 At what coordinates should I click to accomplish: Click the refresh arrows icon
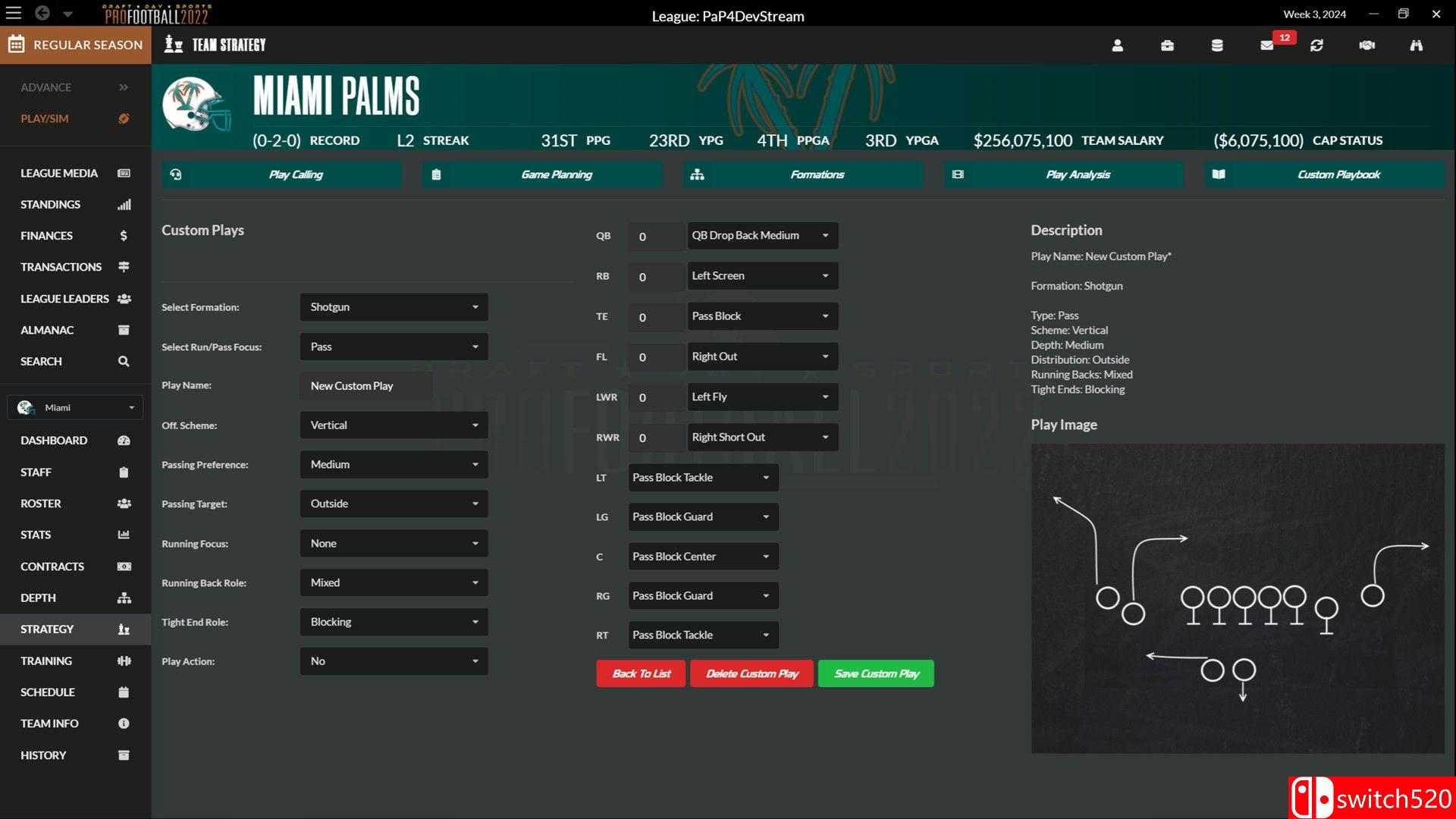coord(1316,45)
